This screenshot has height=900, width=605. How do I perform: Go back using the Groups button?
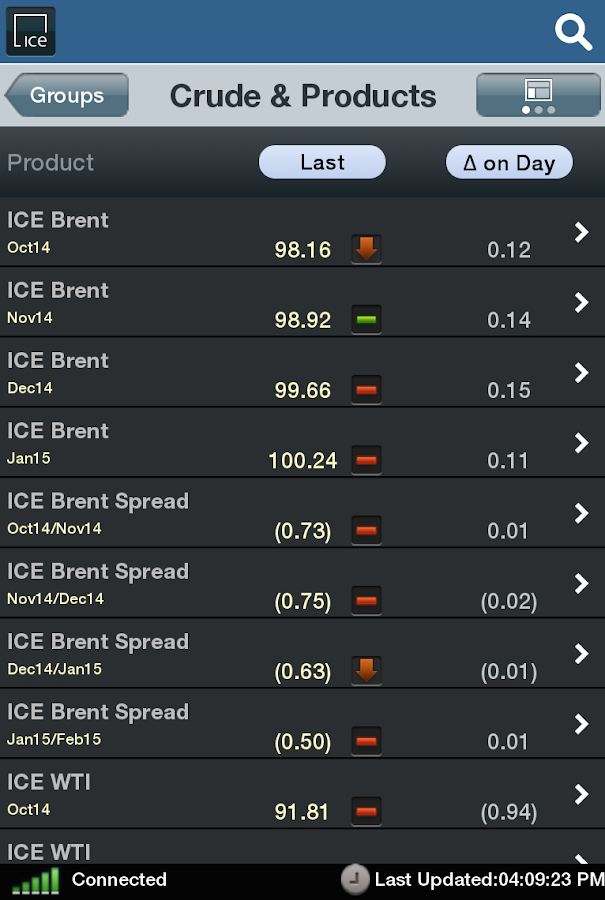(x=66, y=95)
